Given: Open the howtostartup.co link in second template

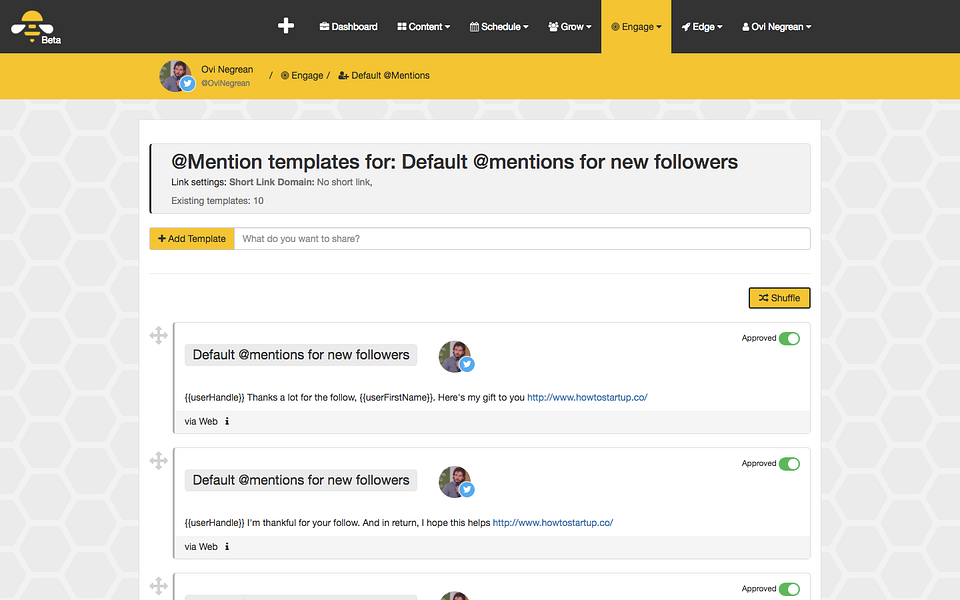Looking at the screenshot, I should point(553,523).
